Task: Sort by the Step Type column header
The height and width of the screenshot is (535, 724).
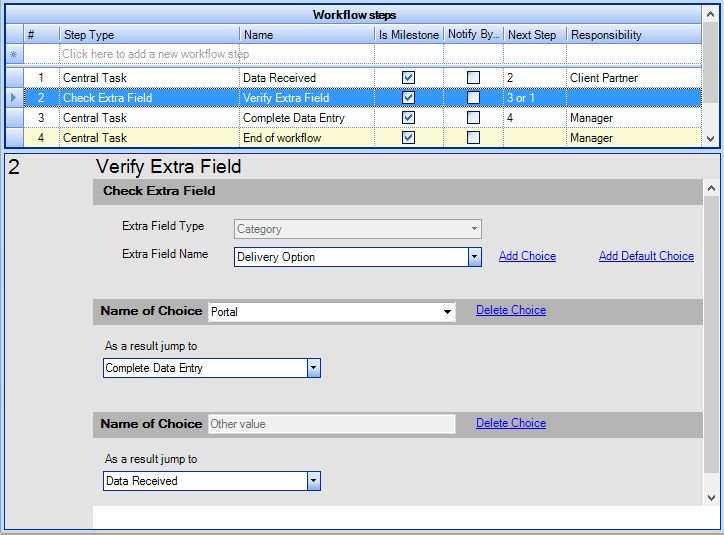Action: (x=149, y=35)
